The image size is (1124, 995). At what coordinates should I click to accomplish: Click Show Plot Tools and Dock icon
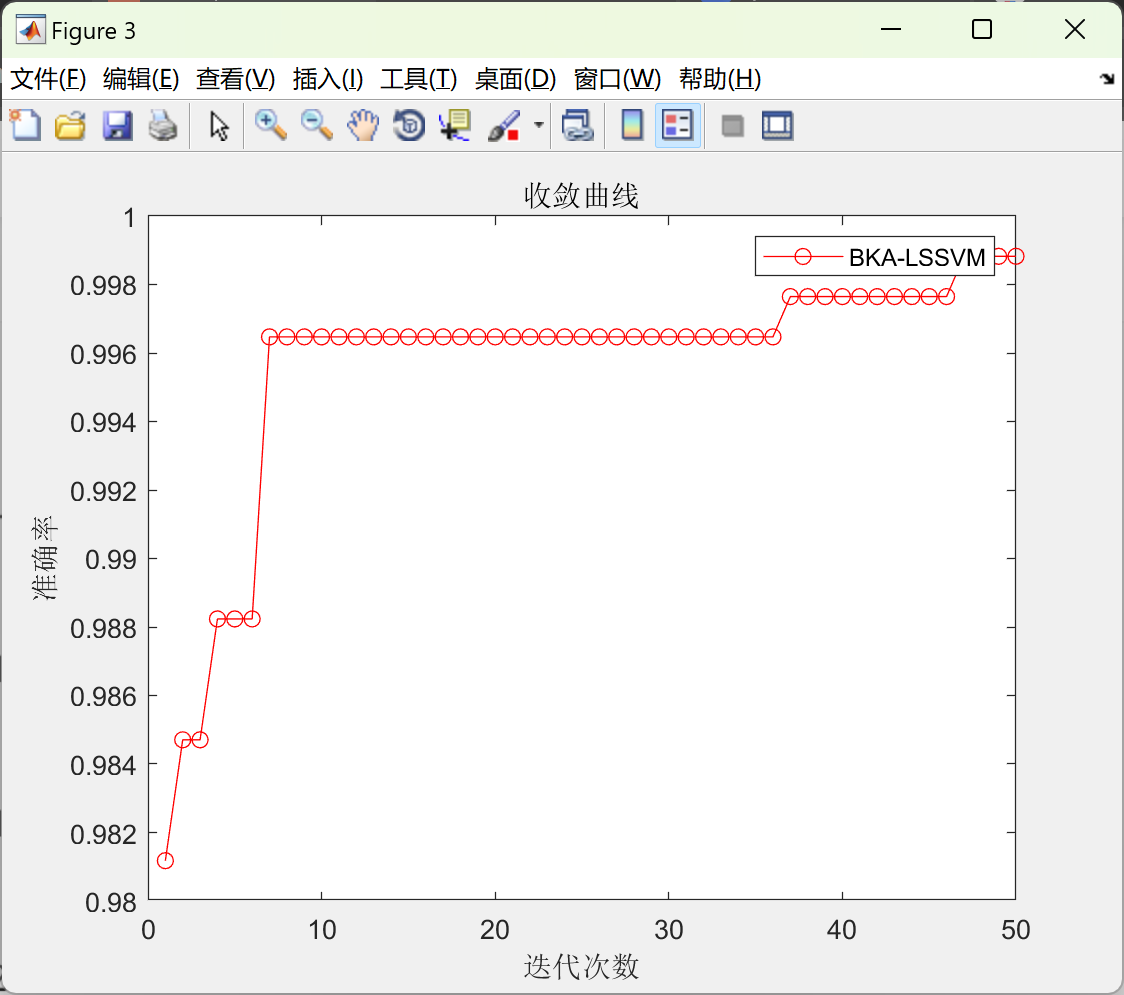pyautogui.click(x=777, y=125)
